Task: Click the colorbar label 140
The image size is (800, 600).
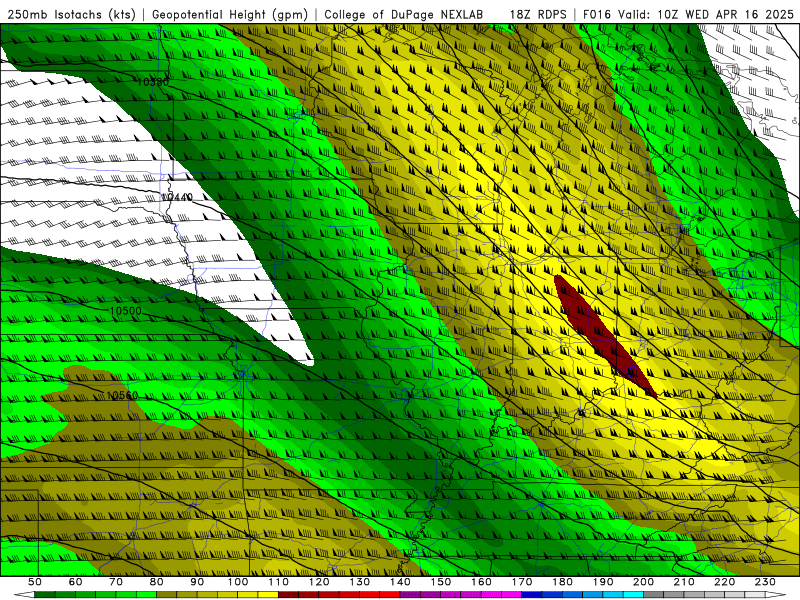Action: click(x=400, y=582)
